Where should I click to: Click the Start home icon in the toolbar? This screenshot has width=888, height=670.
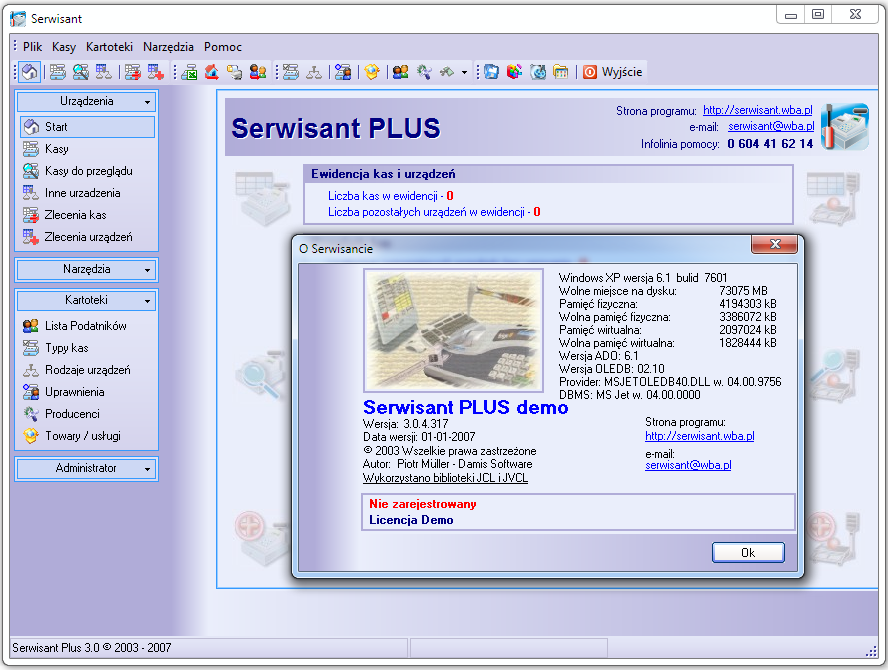pos(29,72)
